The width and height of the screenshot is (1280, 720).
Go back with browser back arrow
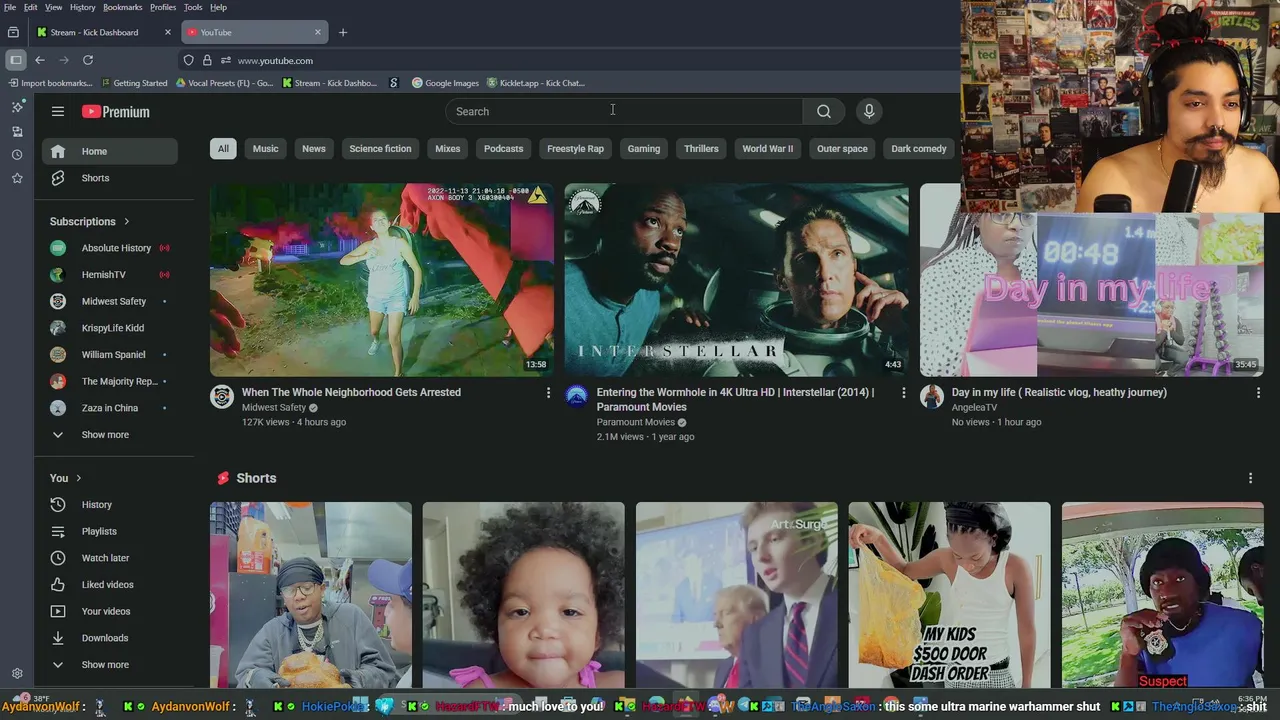[x=40, y=60]
